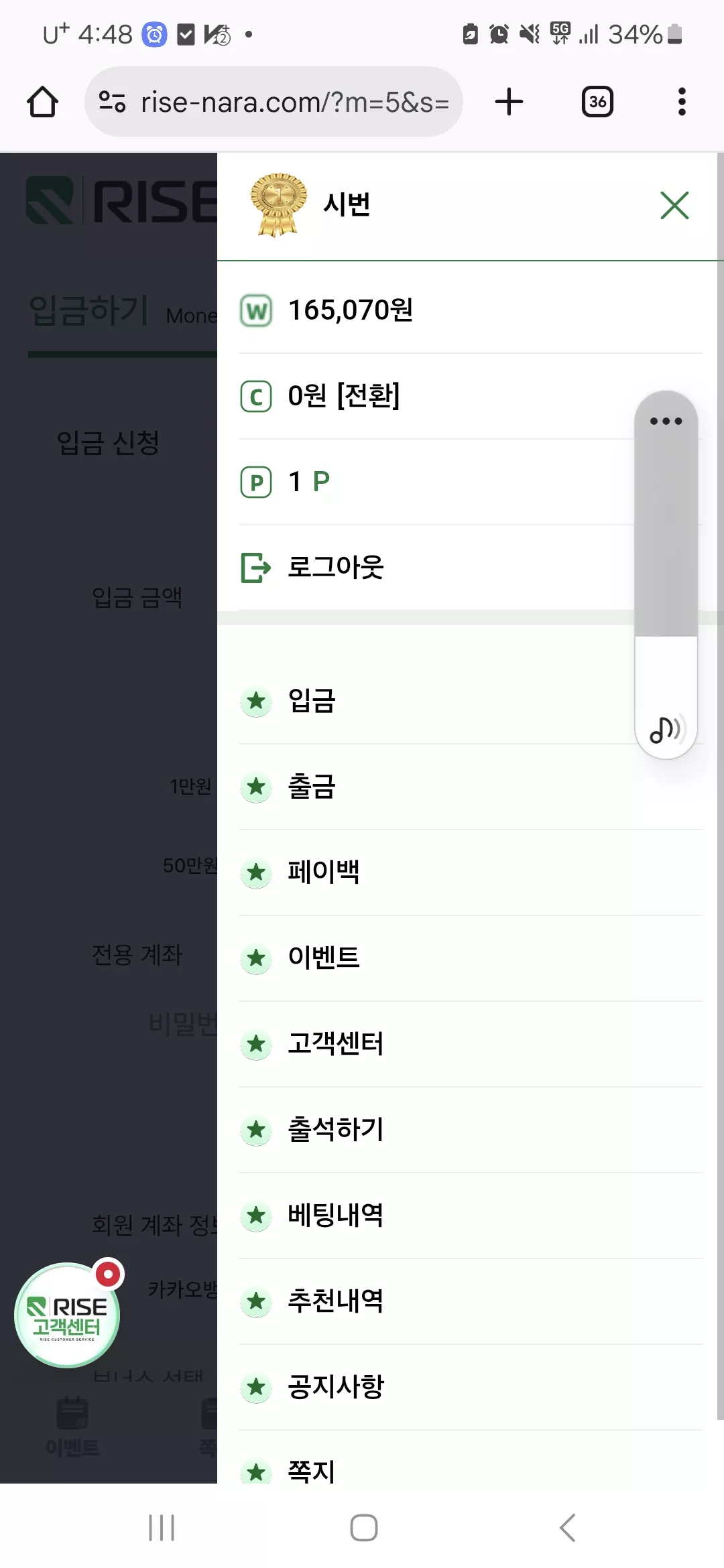Click 0원 [전환] convert link

pos(344,396)
